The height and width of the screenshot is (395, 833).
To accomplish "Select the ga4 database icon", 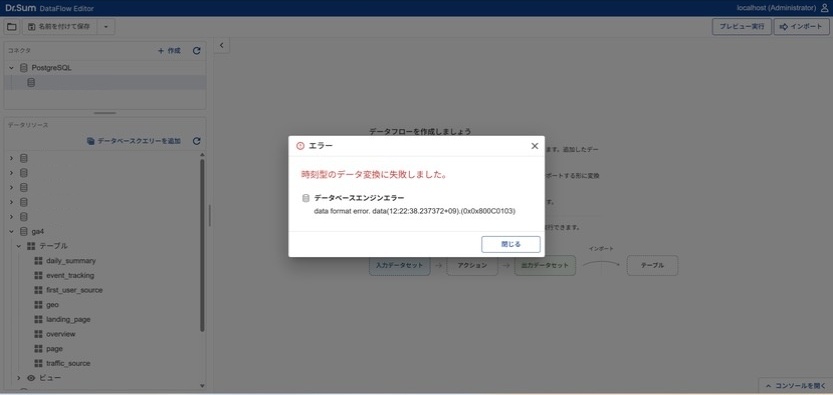I will pyautogui.click(x=23, y=231).
